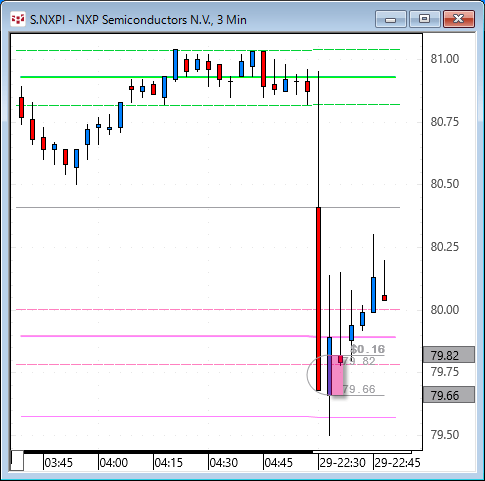Click the $0.16 difference label

point(368,349)
